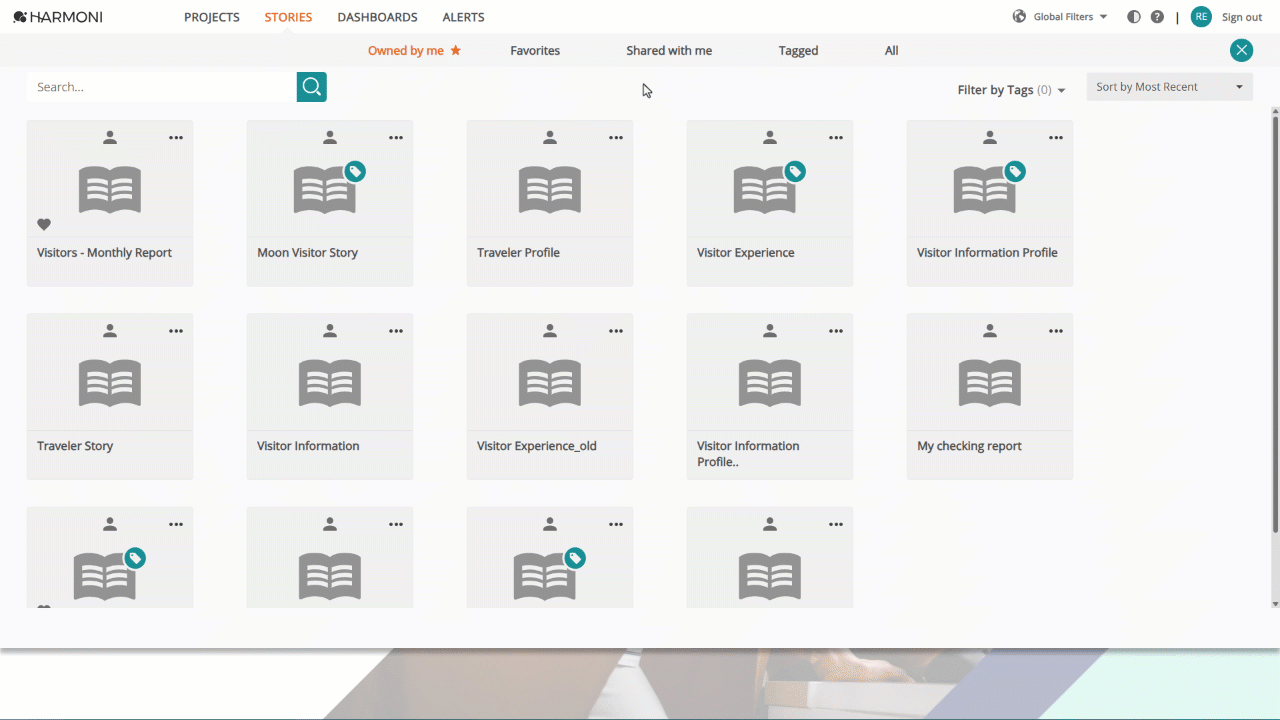Screen dimensions: 1280x720
Task: Focus the Search stories input field
Action: pos(162,87)
